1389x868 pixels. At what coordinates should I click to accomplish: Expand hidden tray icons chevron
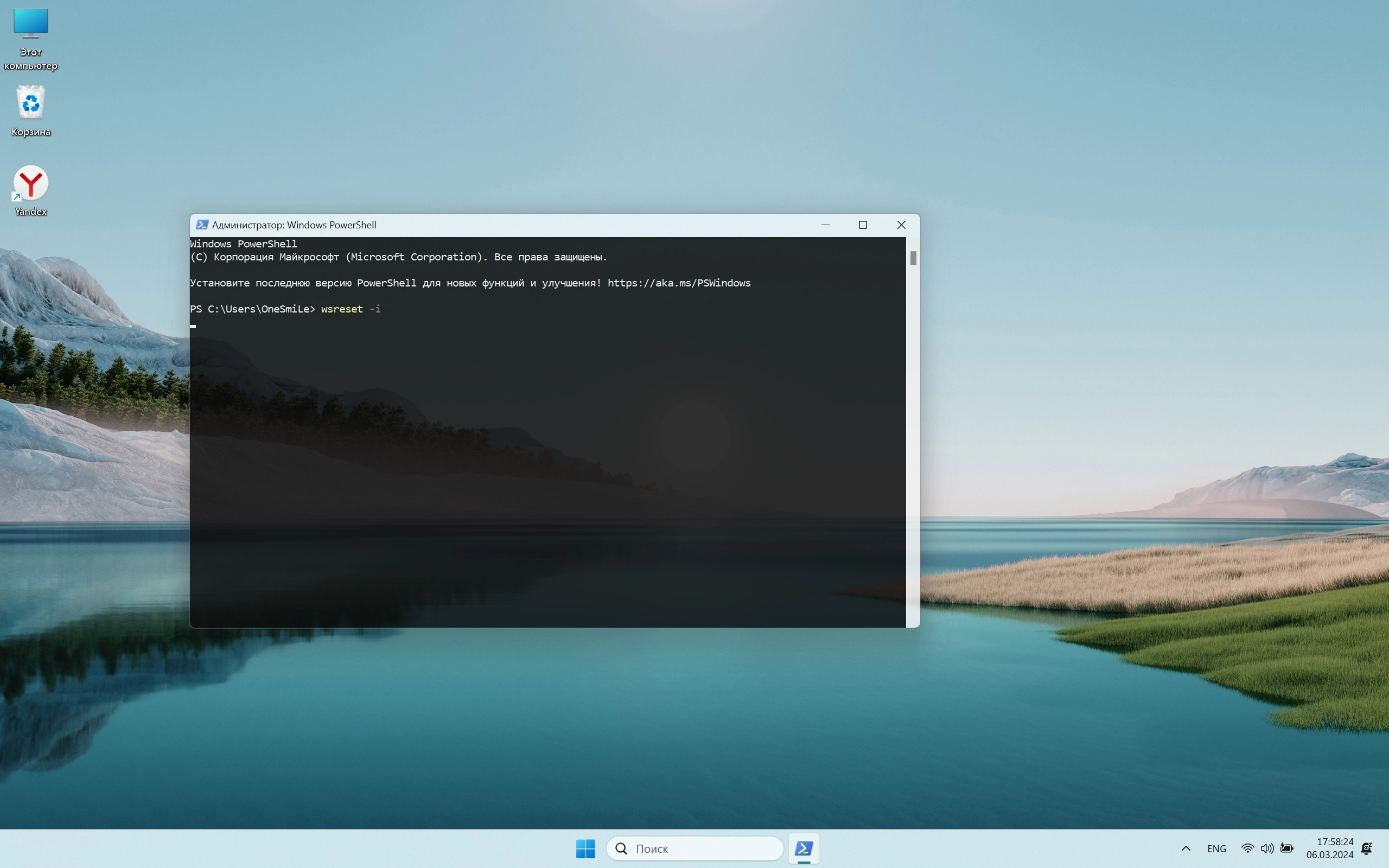(1186, 848)
